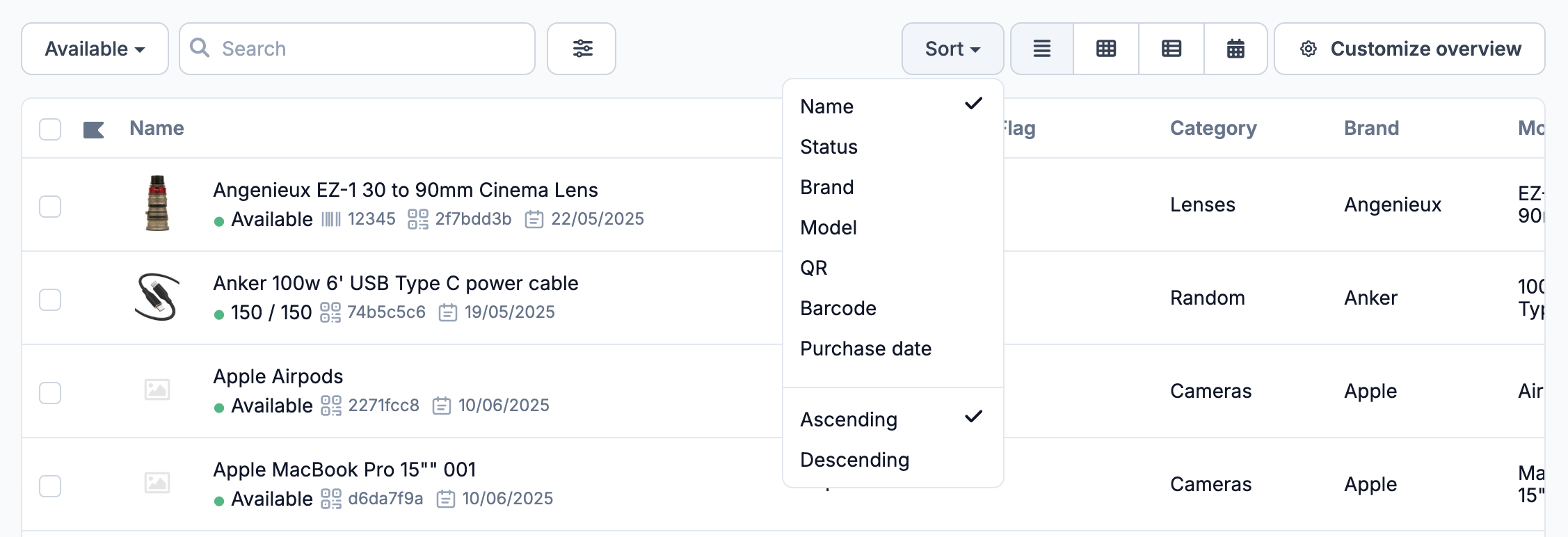Click the Apple Airpods placeholder thumbnail
The width and height of the screenshot is (1568, 537).
click(x=157, y=389)
